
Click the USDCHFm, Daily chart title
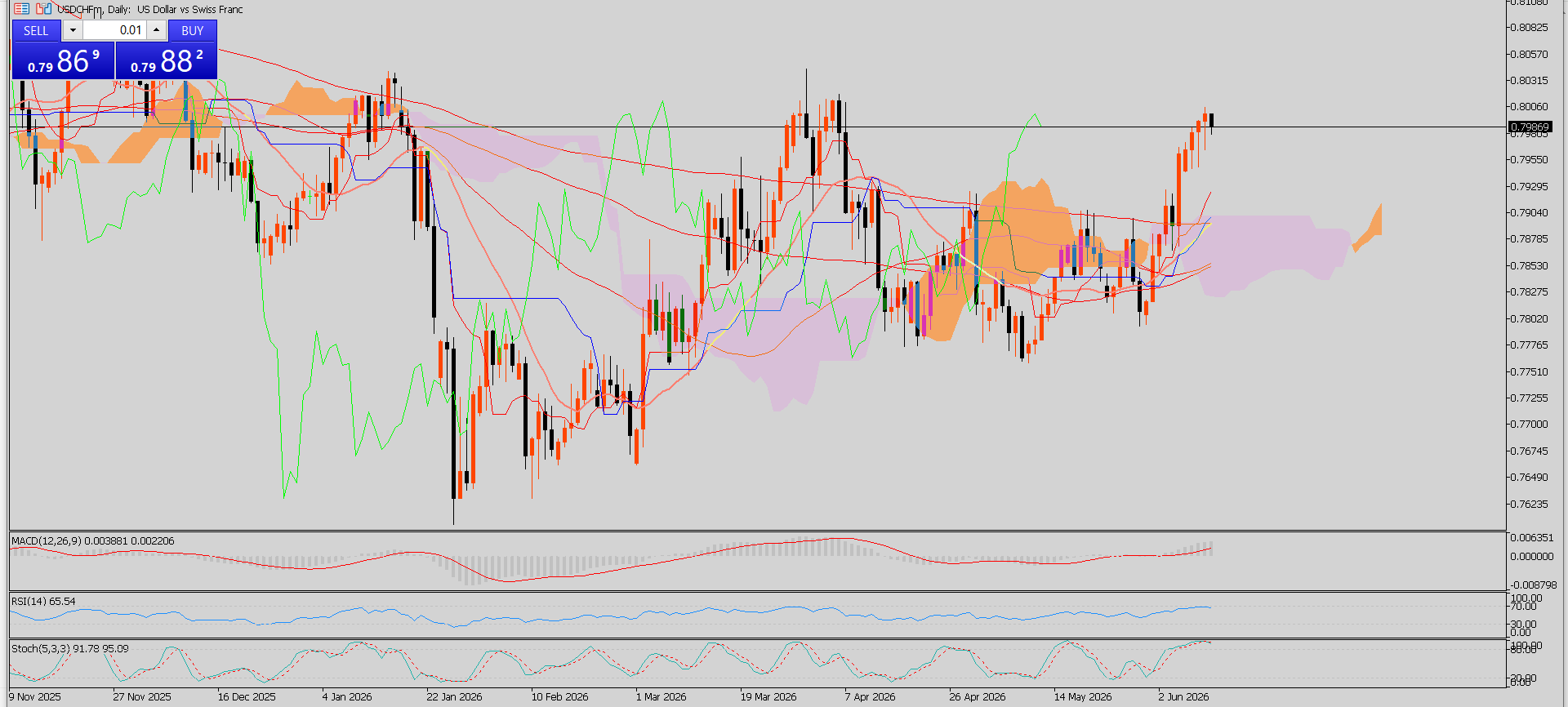(x=150, y=10)
